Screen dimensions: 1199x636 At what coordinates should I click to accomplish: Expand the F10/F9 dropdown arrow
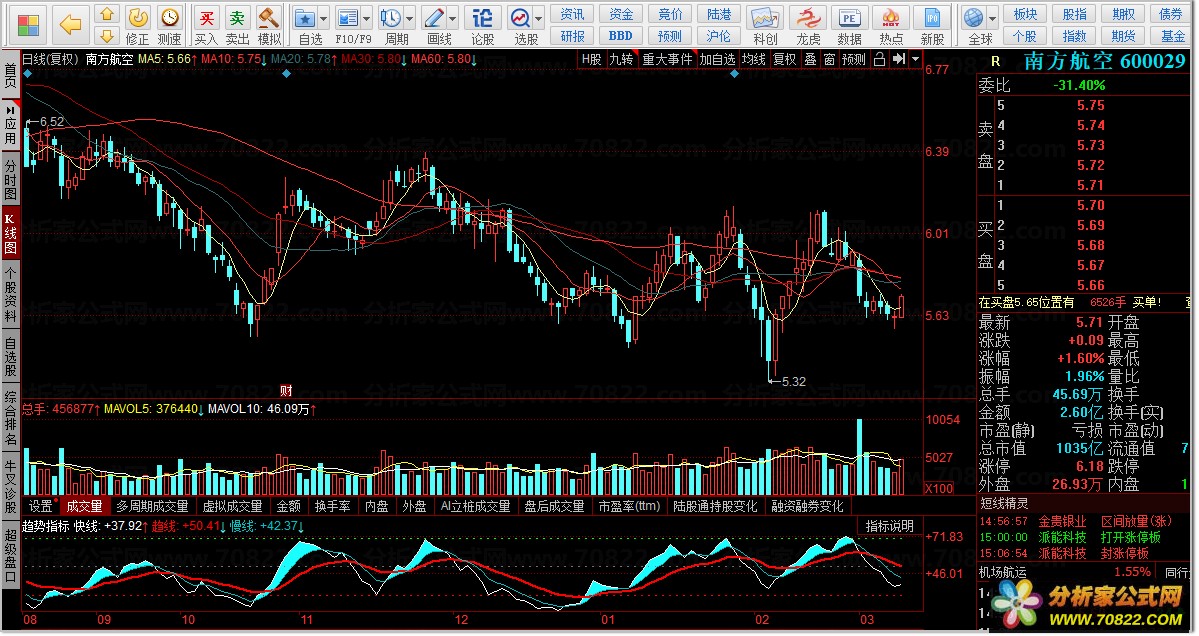click(x=367, y=18)
